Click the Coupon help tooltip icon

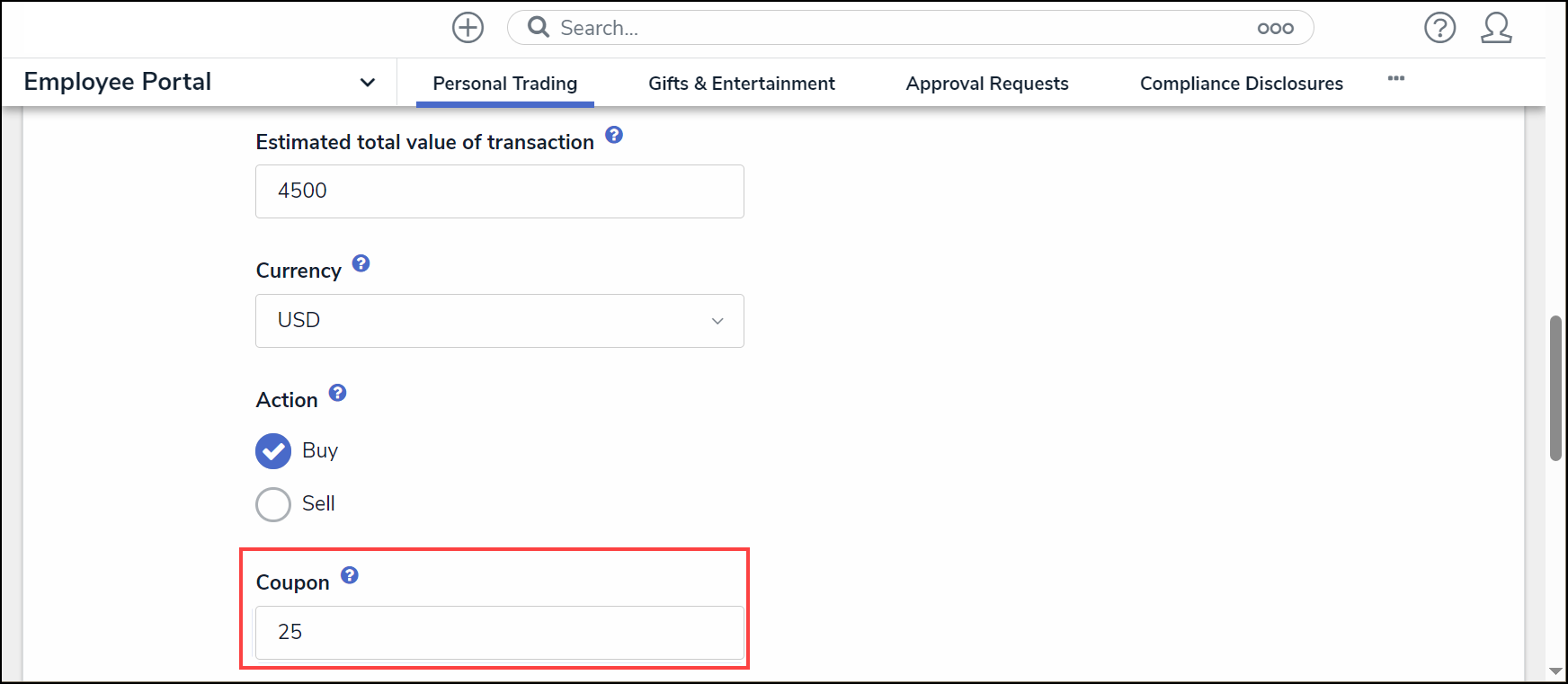coord(350,574)
